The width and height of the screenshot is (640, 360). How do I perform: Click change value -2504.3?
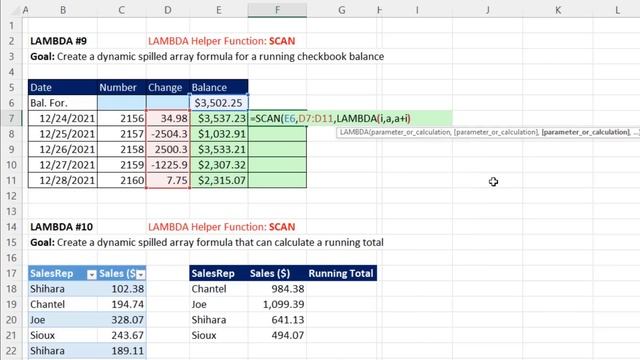(168, 134)
